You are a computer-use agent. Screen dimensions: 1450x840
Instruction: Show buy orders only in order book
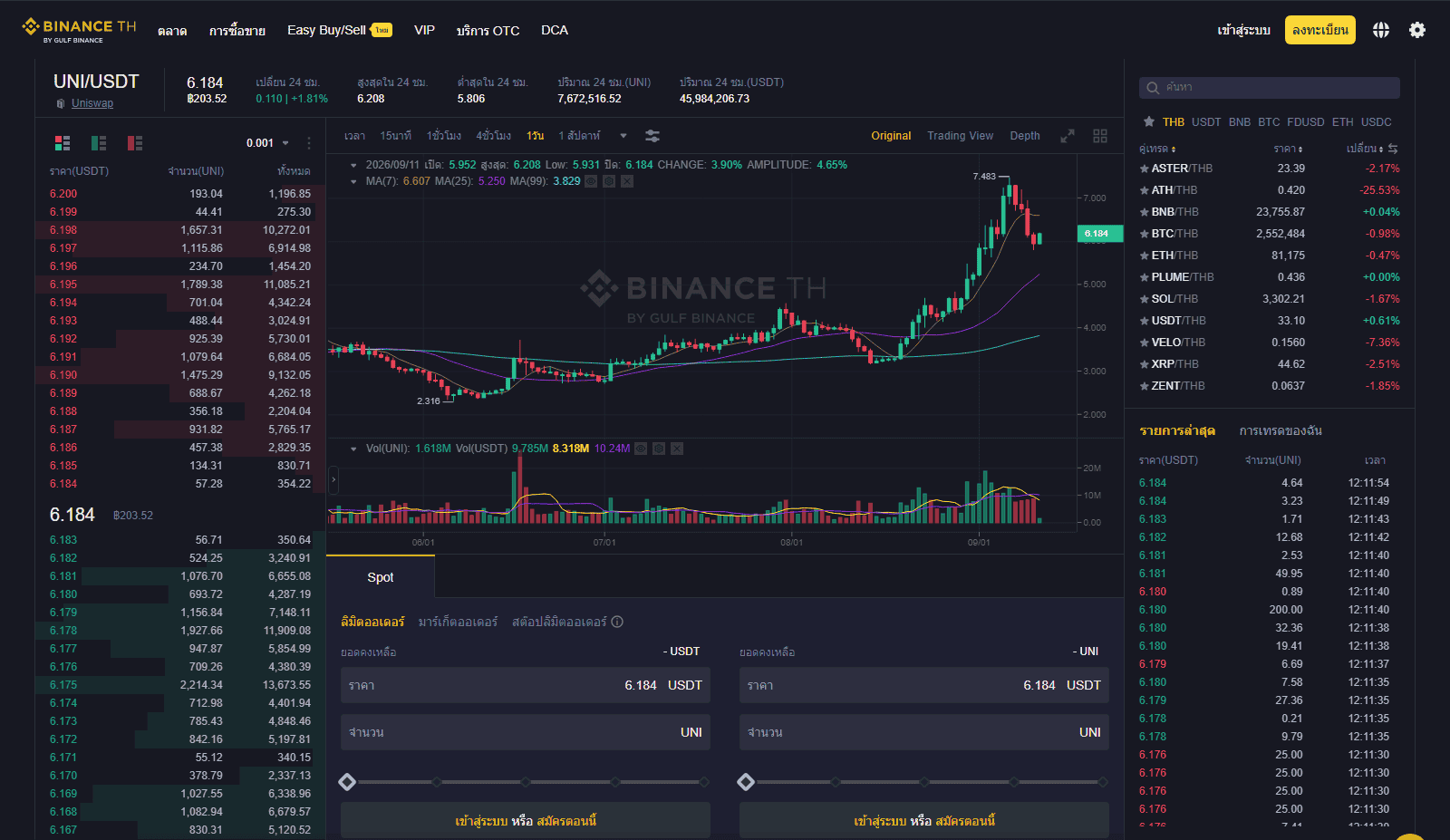[99, 143]
